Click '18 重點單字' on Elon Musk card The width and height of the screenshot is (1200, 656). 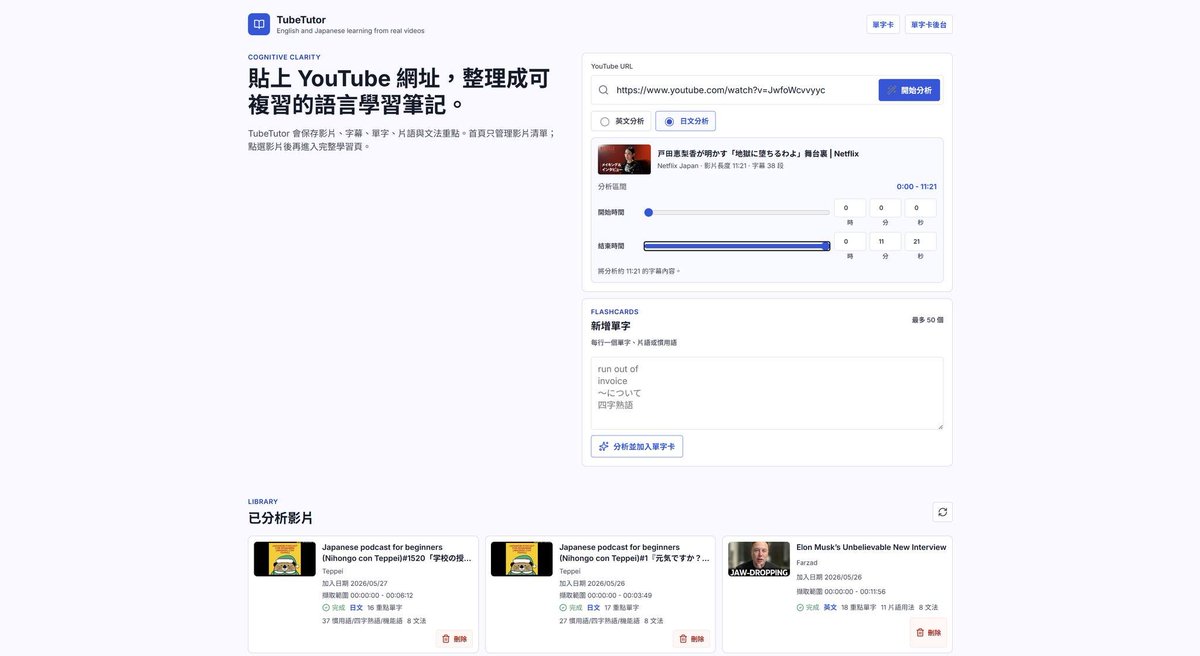859,607
